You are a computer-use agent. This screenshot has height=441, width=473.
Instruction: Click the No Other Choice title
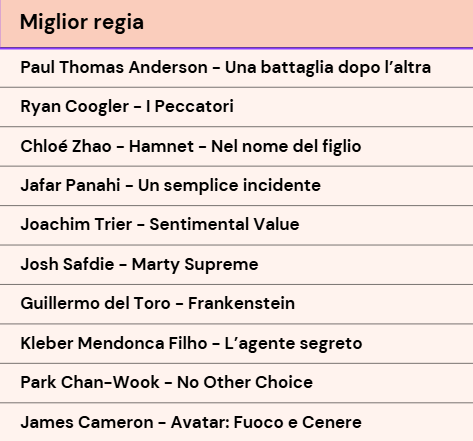click(x=245, y=382)
